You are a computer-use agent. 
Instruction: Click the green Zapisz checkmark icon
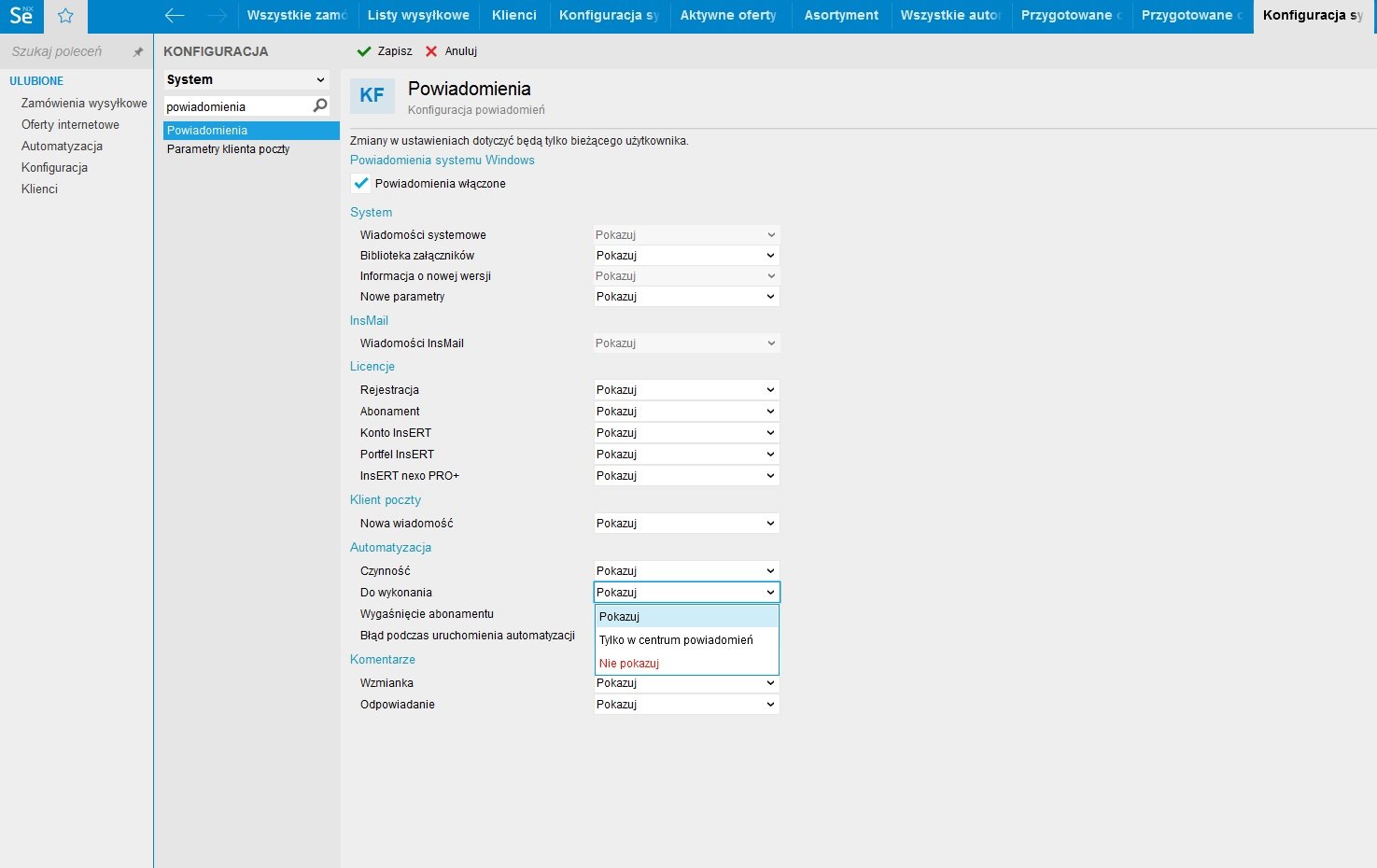(364, 51)
